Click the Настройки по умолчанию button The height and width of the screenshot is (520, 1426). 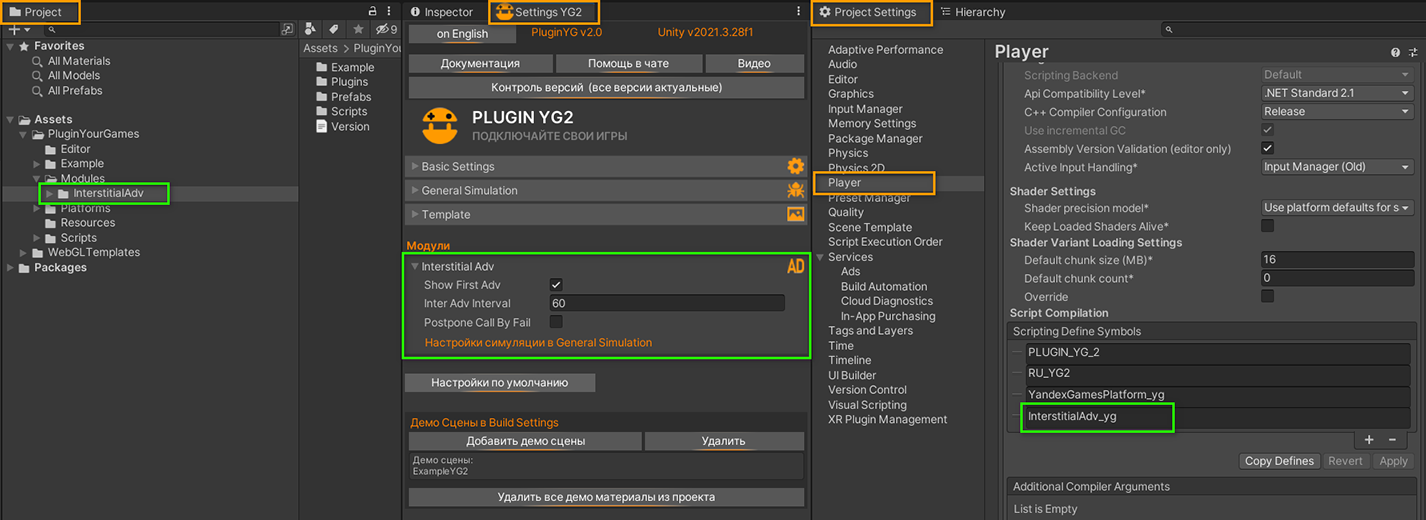pos(500,382)
